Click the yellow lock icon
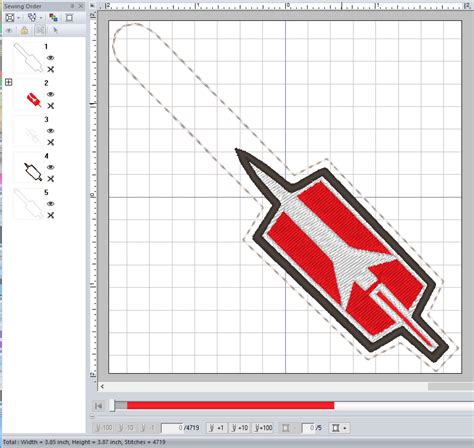474x448 pixels. (24, 30)
